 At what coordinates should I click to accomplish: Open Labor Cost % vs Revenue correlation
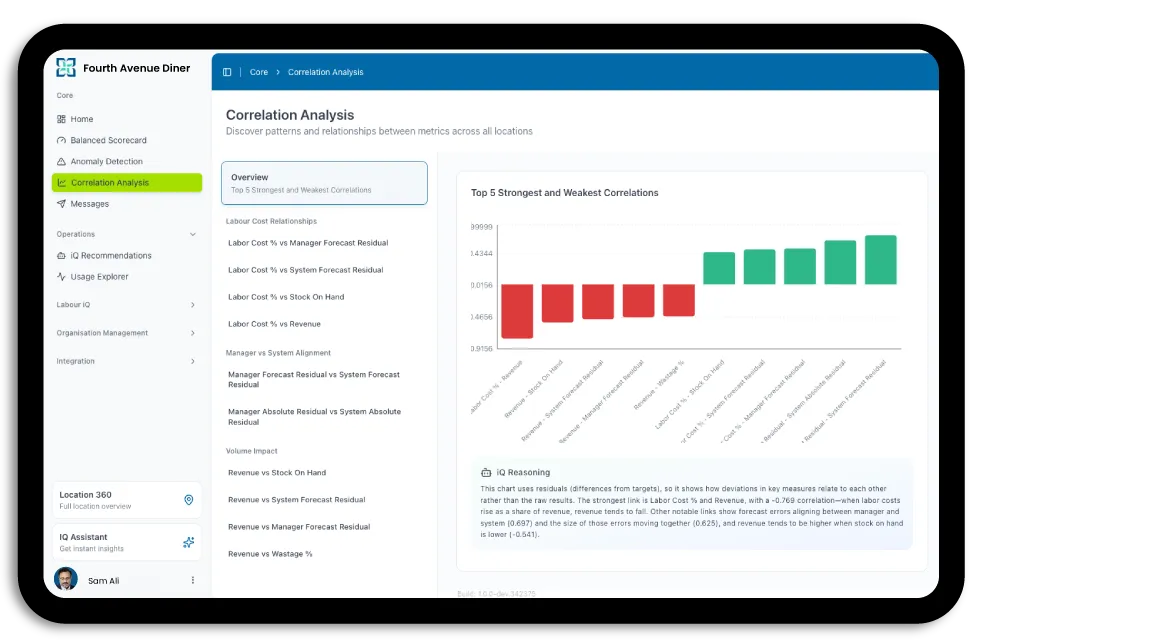274,325
